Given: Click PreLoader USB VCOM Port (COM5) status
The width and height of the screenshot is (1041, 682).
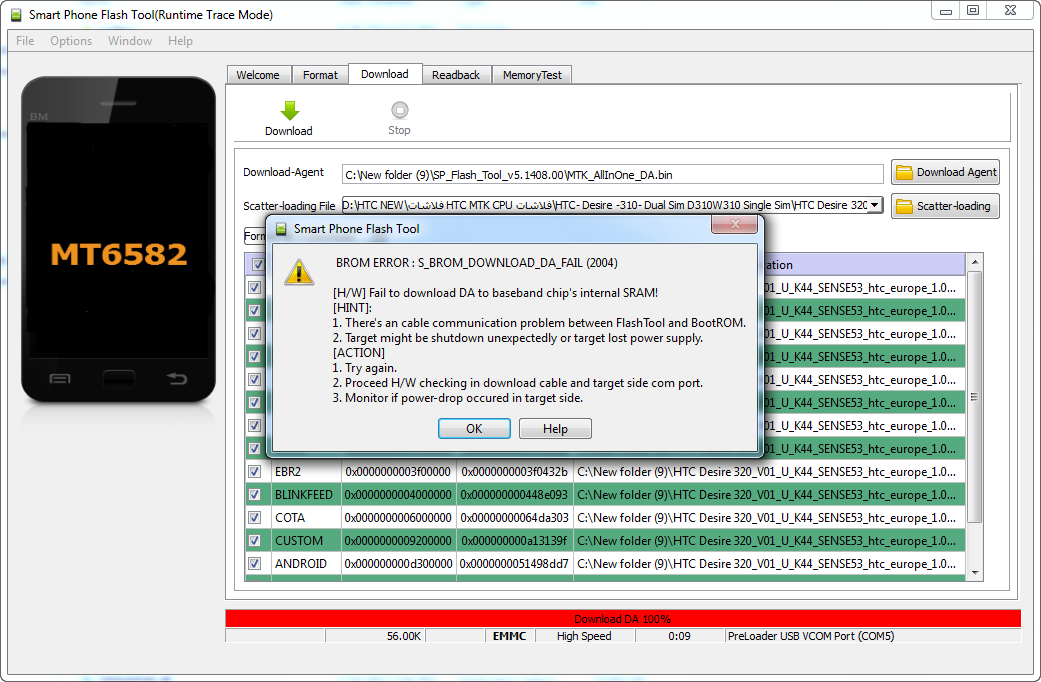Looking at the screenshot, I should tap(811, 636).
